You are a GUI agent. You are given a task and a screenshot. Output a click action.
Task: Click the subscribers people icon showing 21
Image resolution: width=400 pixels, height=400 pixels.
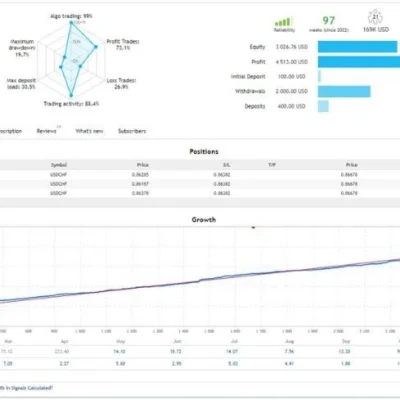[x=375, y=17]
